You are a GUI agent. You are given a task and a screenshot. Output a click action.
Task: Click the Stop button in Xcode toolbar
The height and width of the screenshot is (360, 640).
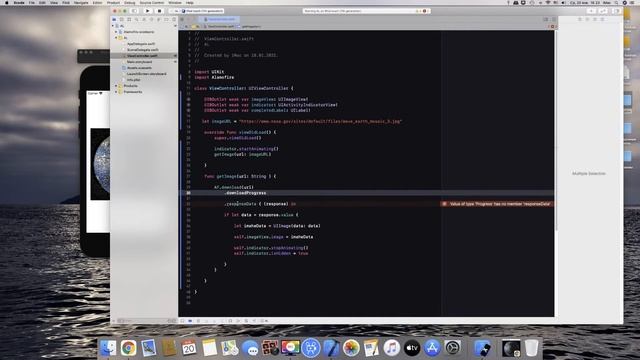(159, 11)
